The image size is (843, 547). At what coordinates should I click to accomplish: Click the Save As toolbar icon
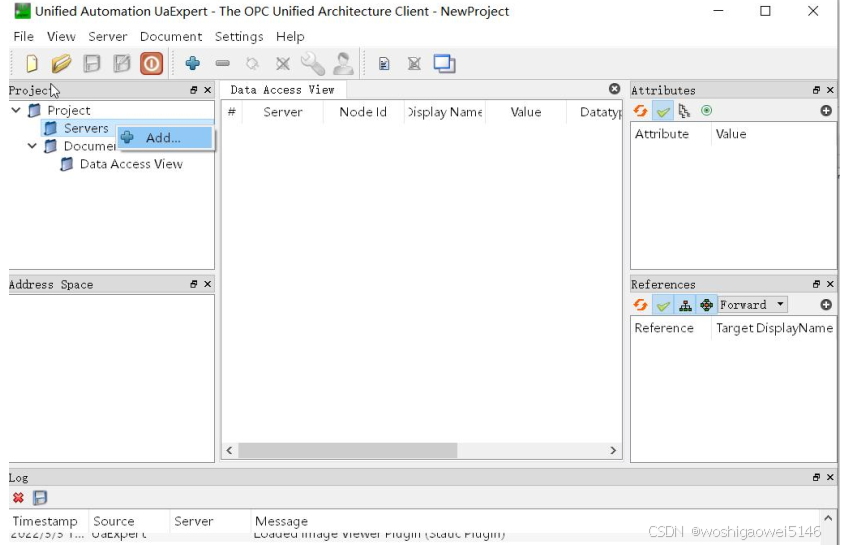pyautogui.click(x=122, y=63)
